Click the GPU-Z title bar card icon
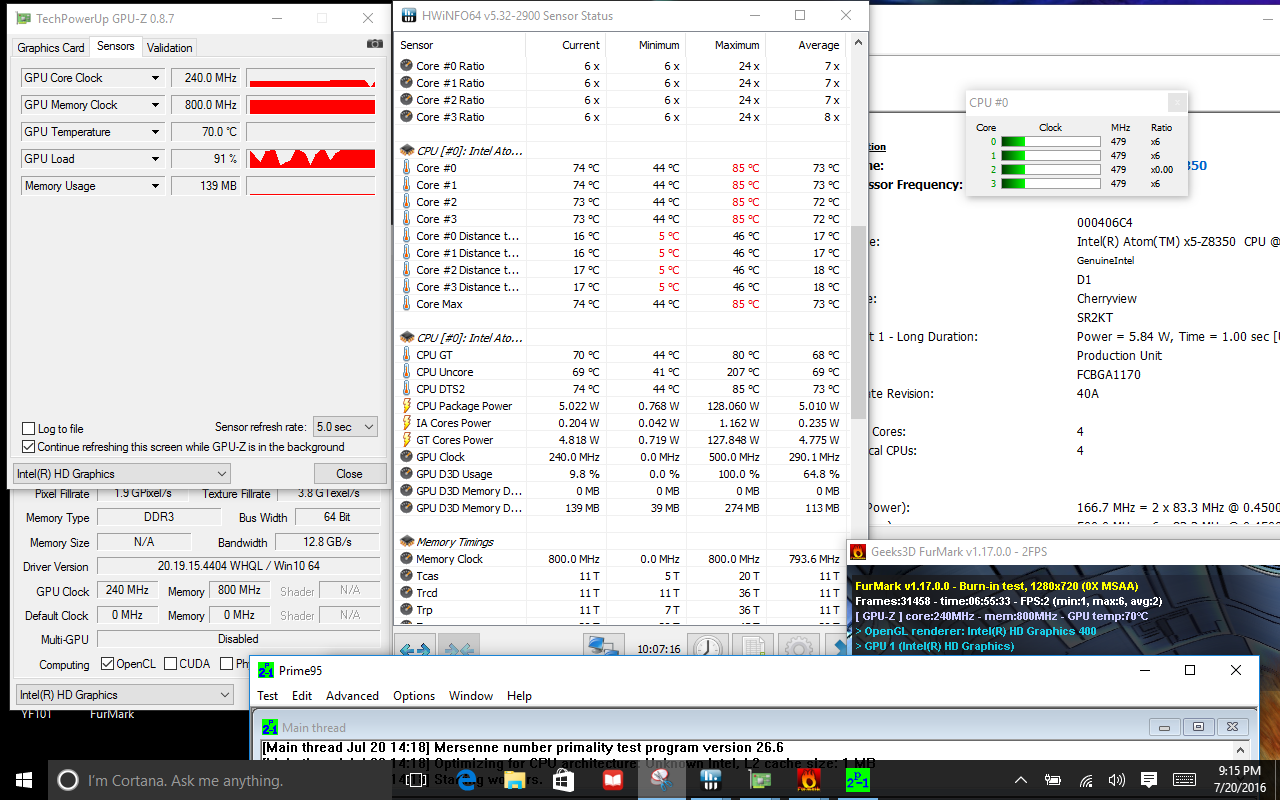Viewport: 1280px width, 800px height. 23,18
